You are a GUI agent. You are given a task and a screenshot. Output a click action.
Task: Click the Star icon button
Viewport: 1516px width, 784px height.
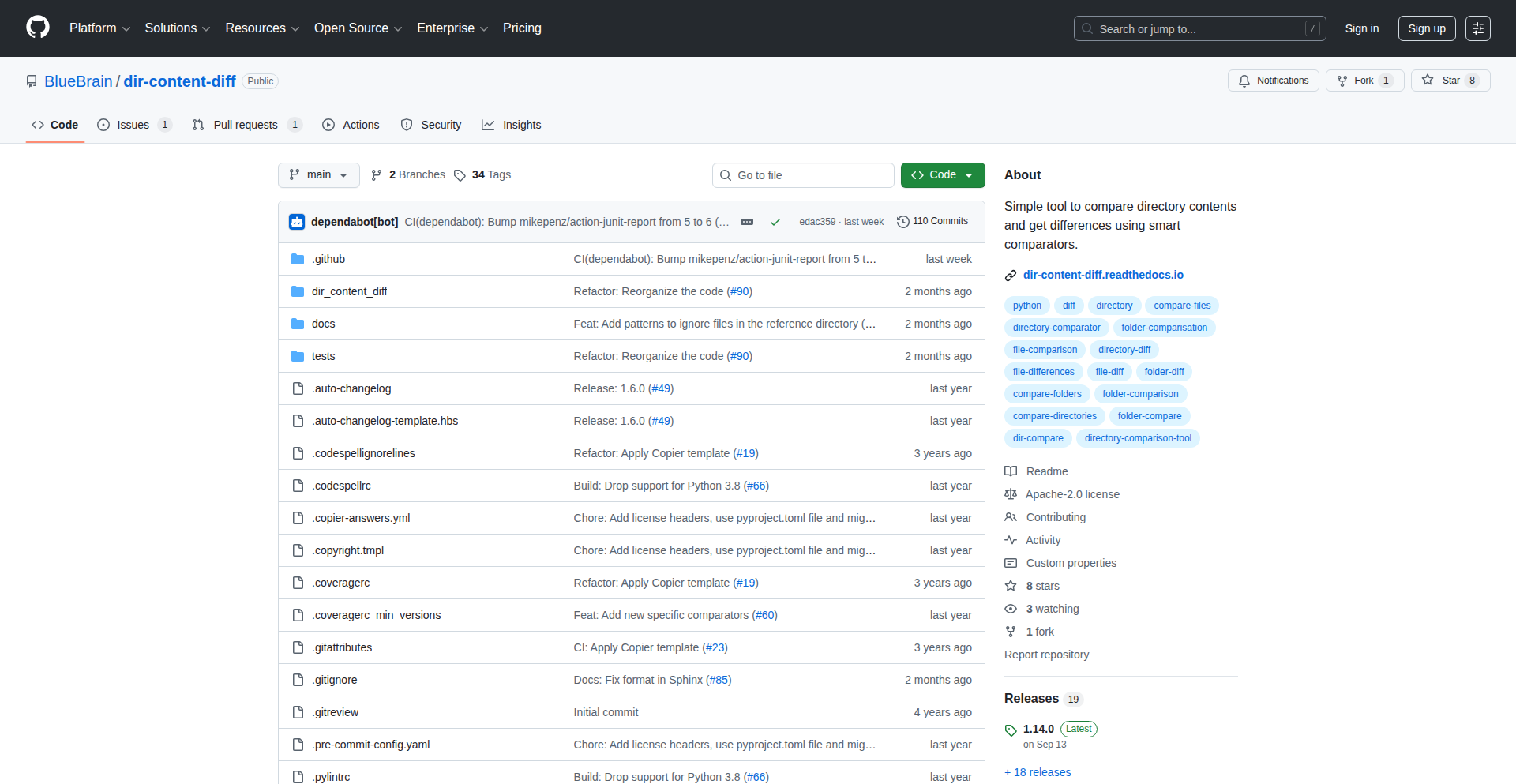coord(1428,81)
